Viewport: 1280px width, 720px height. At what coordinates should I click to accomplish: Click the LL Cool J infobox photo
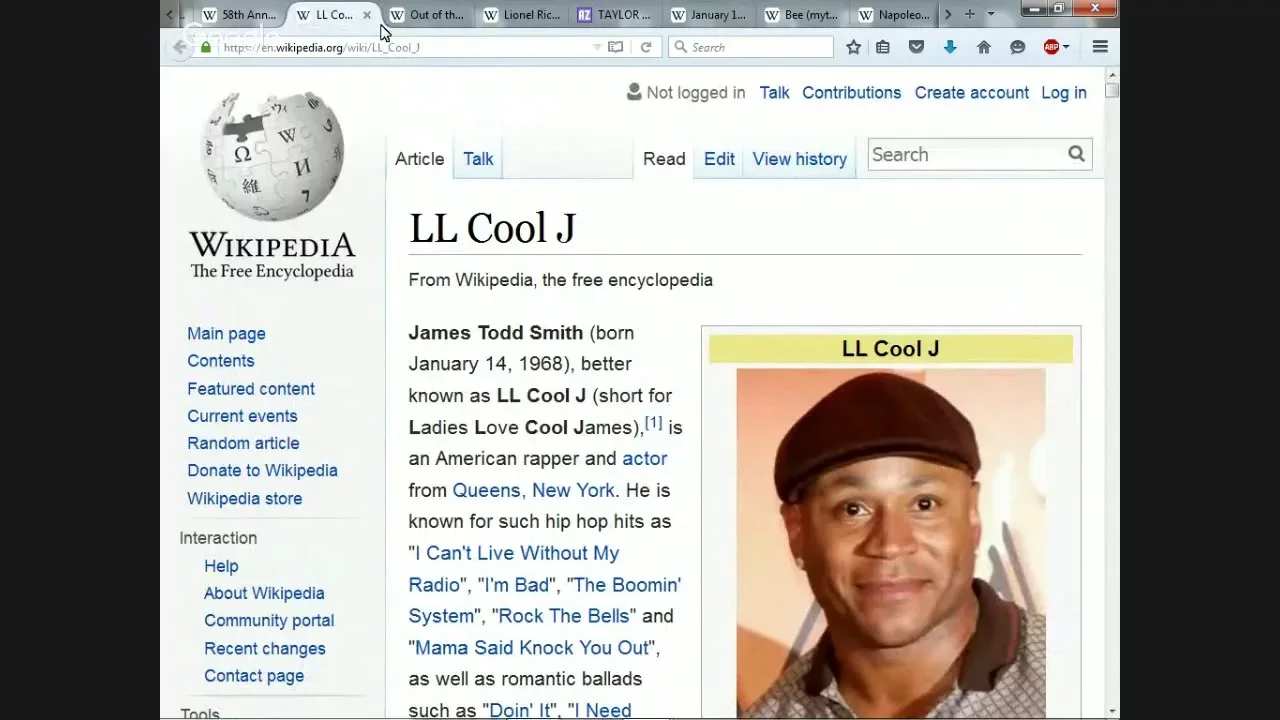891,543
